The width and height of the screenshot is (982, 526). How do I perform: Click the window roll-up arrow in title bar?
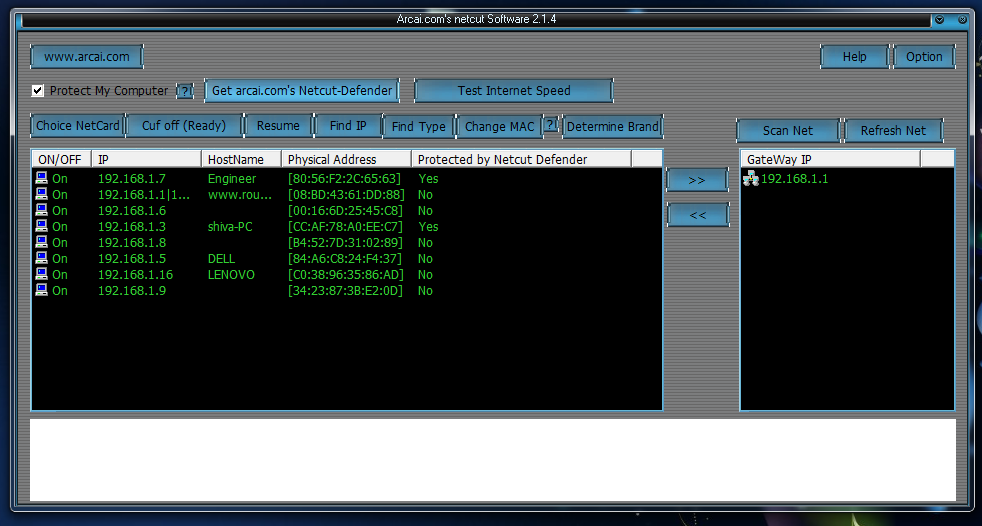point(939,20)
